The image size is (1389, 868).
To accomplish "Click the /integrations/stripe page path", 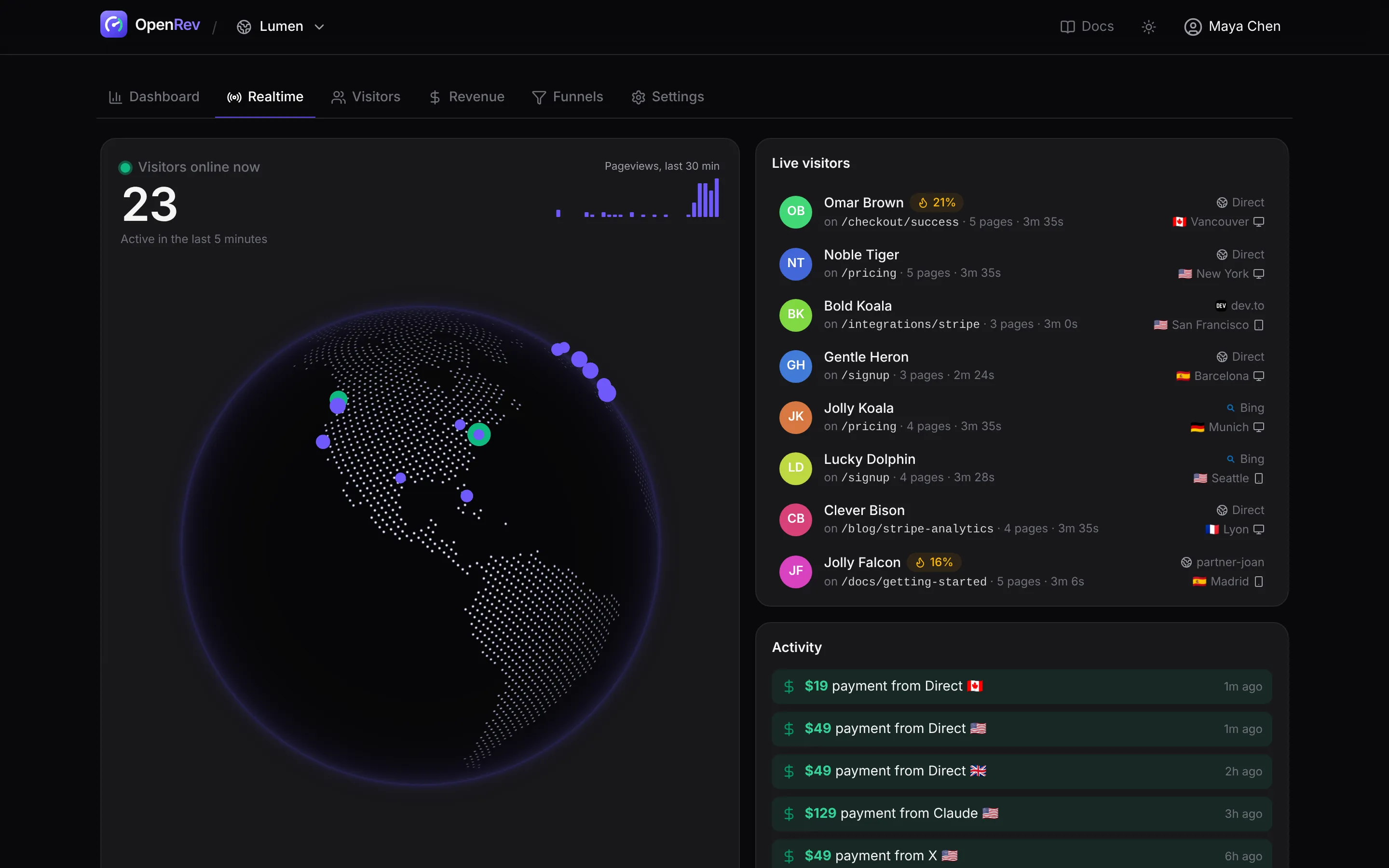I will (910, 325).
